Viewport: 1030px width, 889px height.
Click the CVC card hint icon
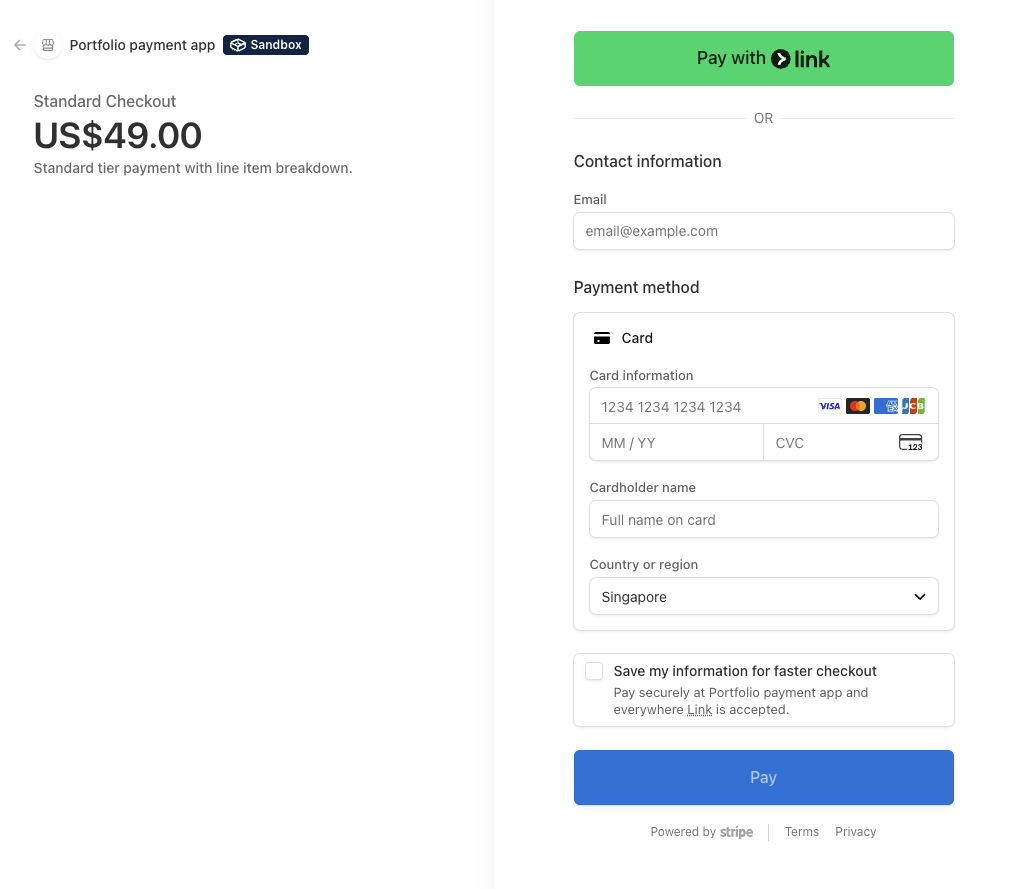(x=910, y=443)
